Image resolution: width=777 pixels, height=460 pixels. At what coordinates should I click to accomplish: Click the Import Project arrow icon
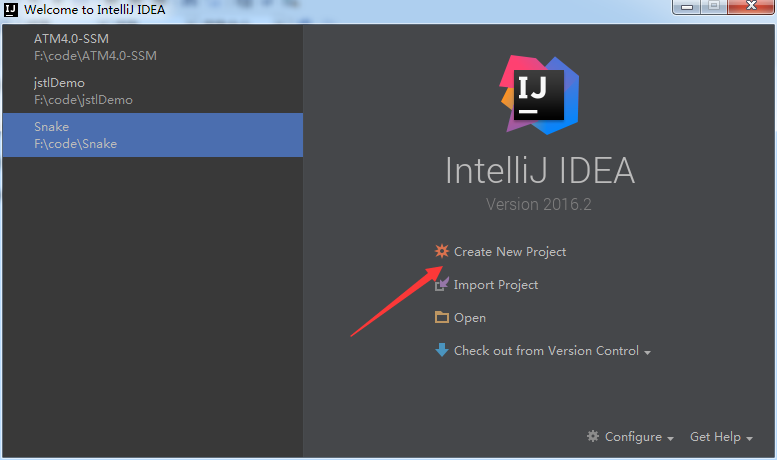pos(442,284)
